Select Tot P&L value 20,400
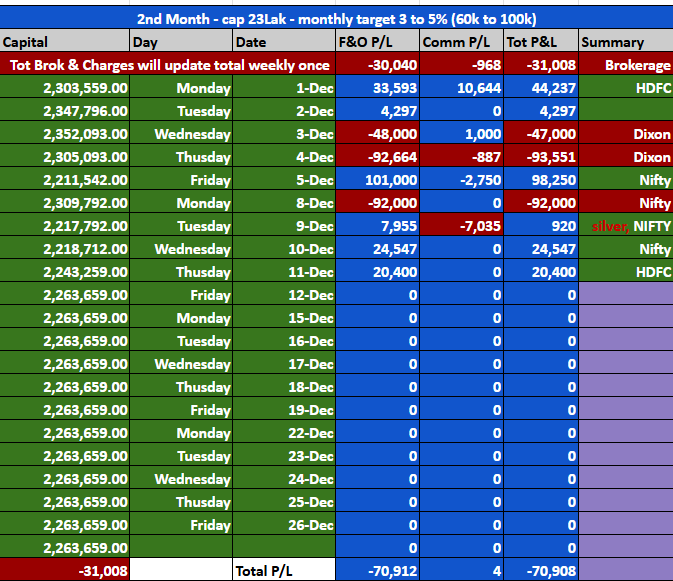 point(541,272)
